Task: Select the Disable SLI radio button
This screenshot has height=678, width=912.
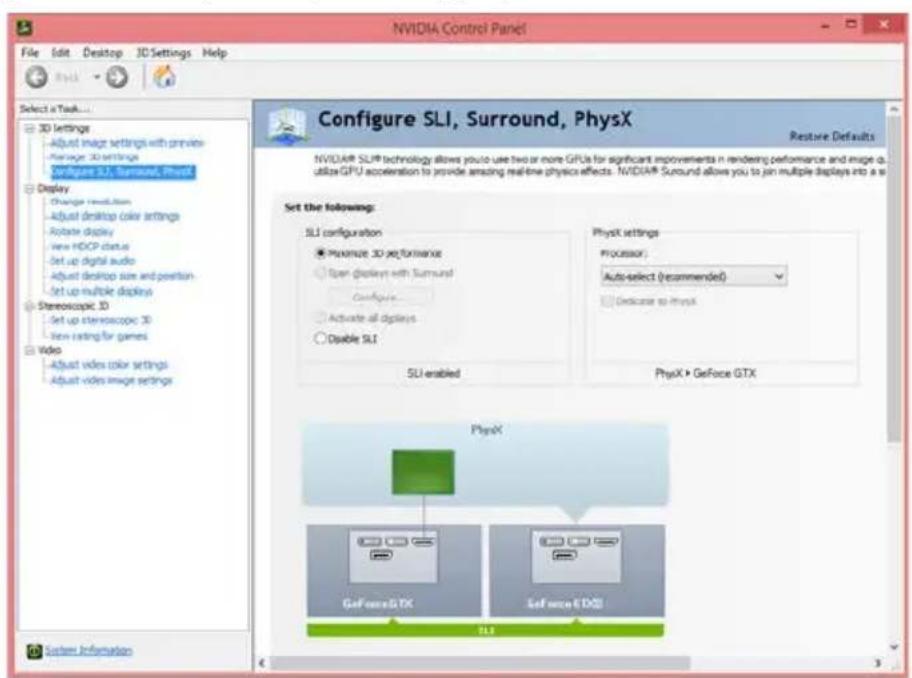Action: click(x=320, y=338)
